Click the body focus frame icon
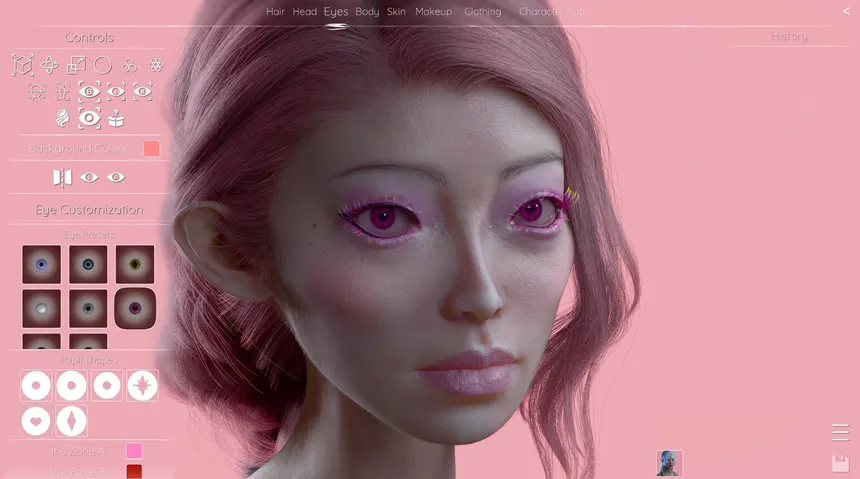The height and width of the screenshot is (479, 860). click(x=63, y=92)
